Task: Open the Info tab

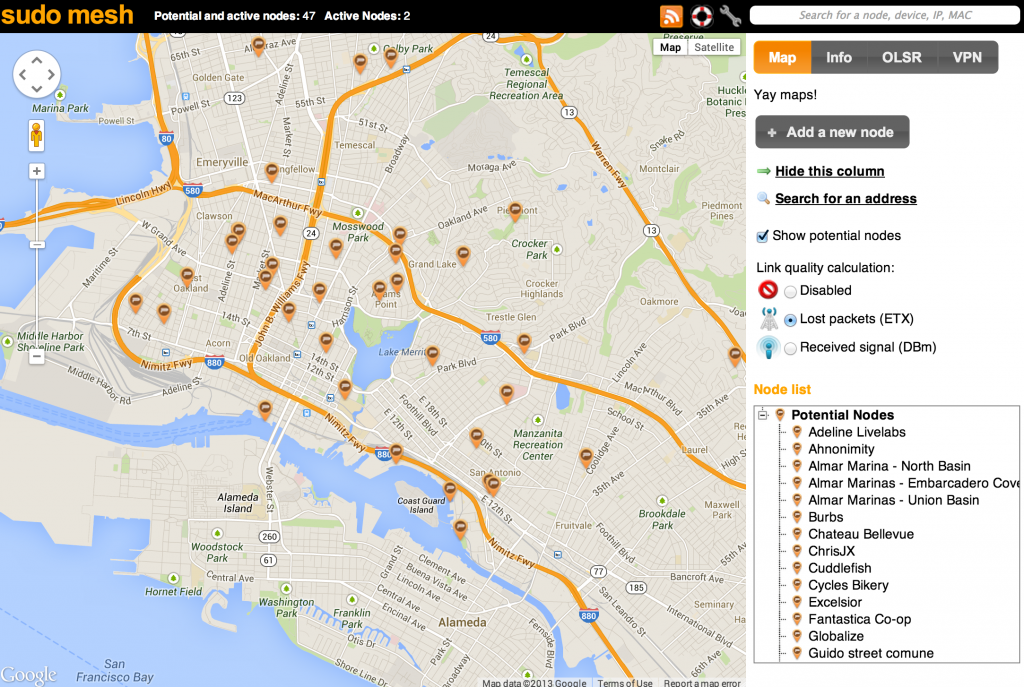Action: [x=839, y=57]
